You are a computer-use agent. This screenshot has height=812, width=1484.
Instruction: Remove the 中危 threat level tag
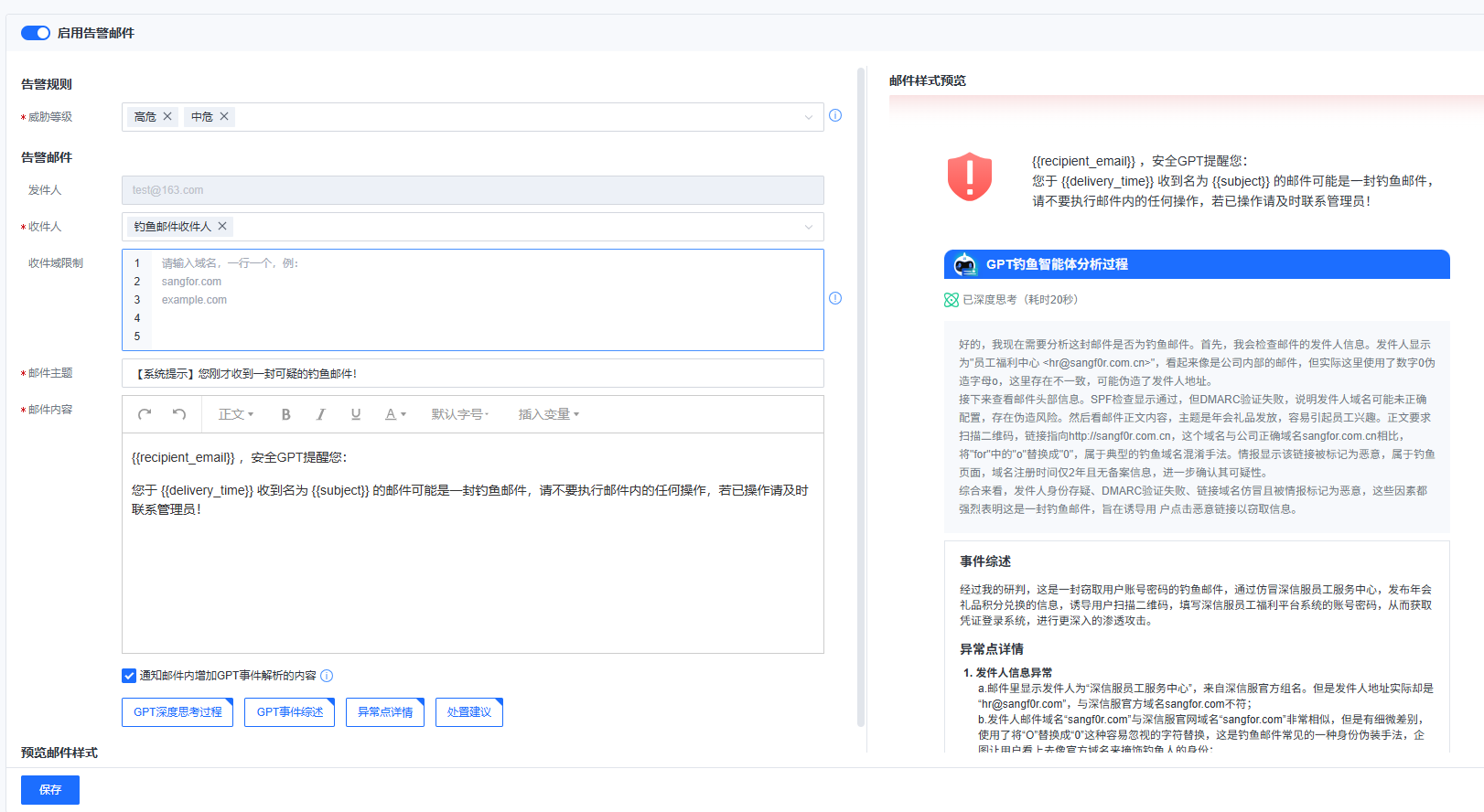[x=224, y=117]
